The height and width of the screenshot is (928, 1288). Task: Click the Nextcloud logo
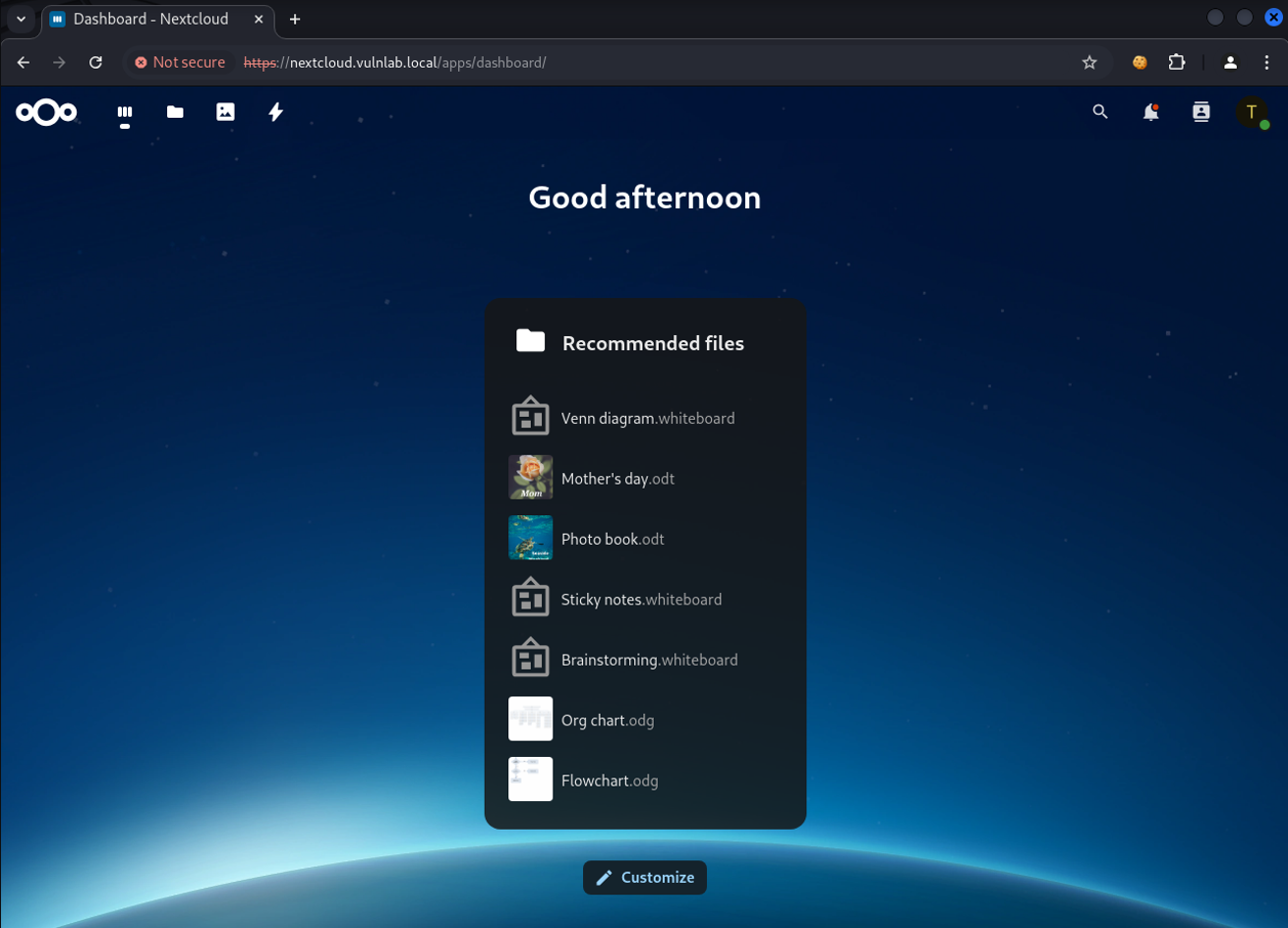click(46, 112)
